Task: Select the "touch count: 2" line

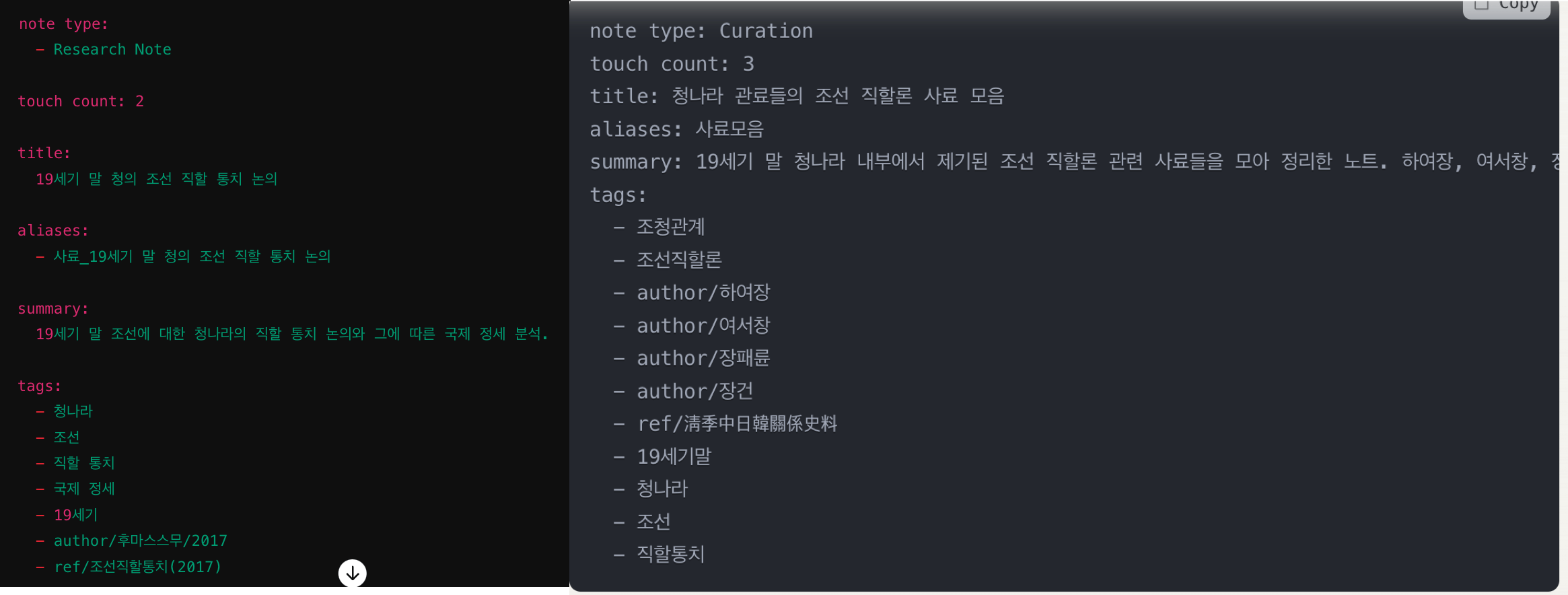Action: (x=81, y=102)
